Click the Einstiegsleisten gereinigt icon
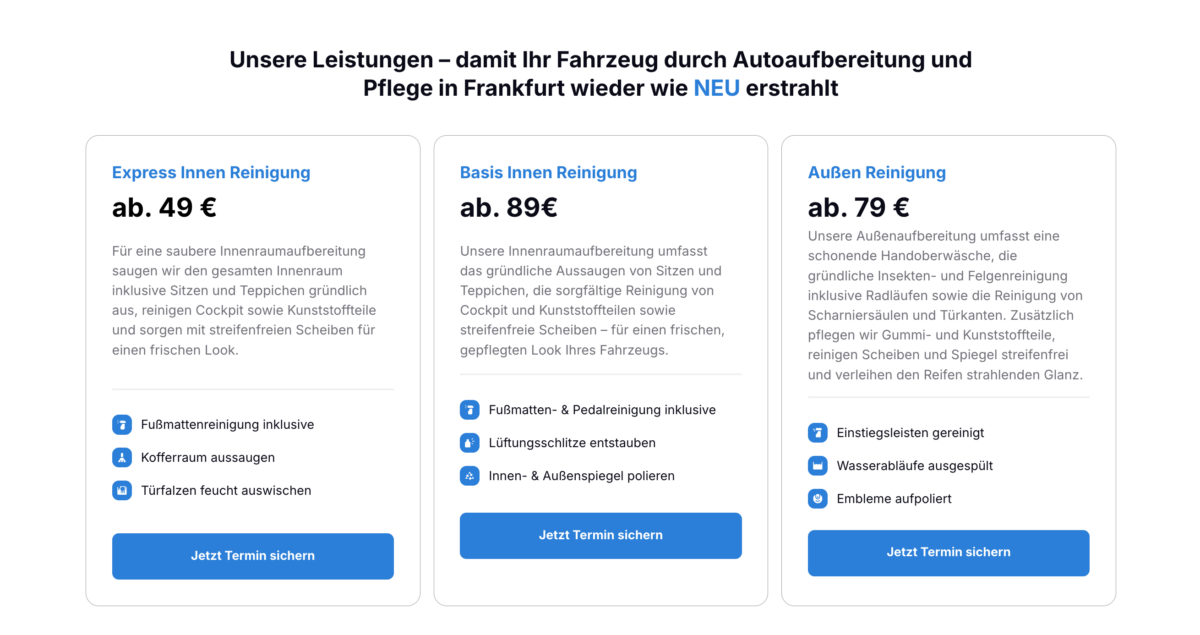This screenshot has height=635, width=1200. tap(818, 433)
